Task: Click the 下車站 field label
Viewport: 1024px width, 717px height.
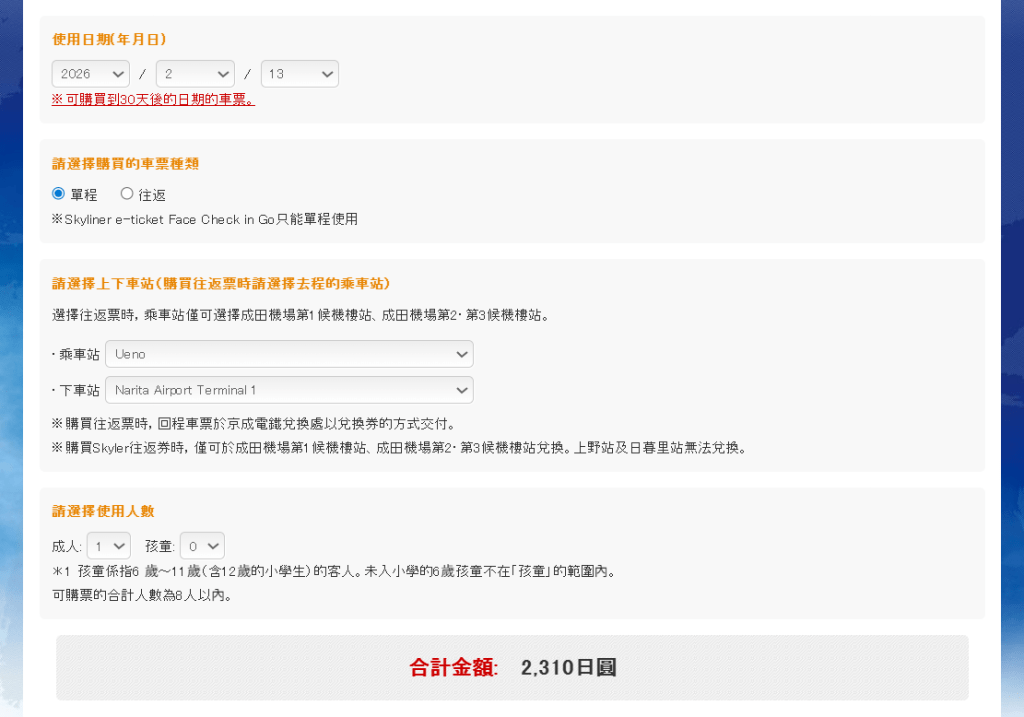Action: (77, 390)
